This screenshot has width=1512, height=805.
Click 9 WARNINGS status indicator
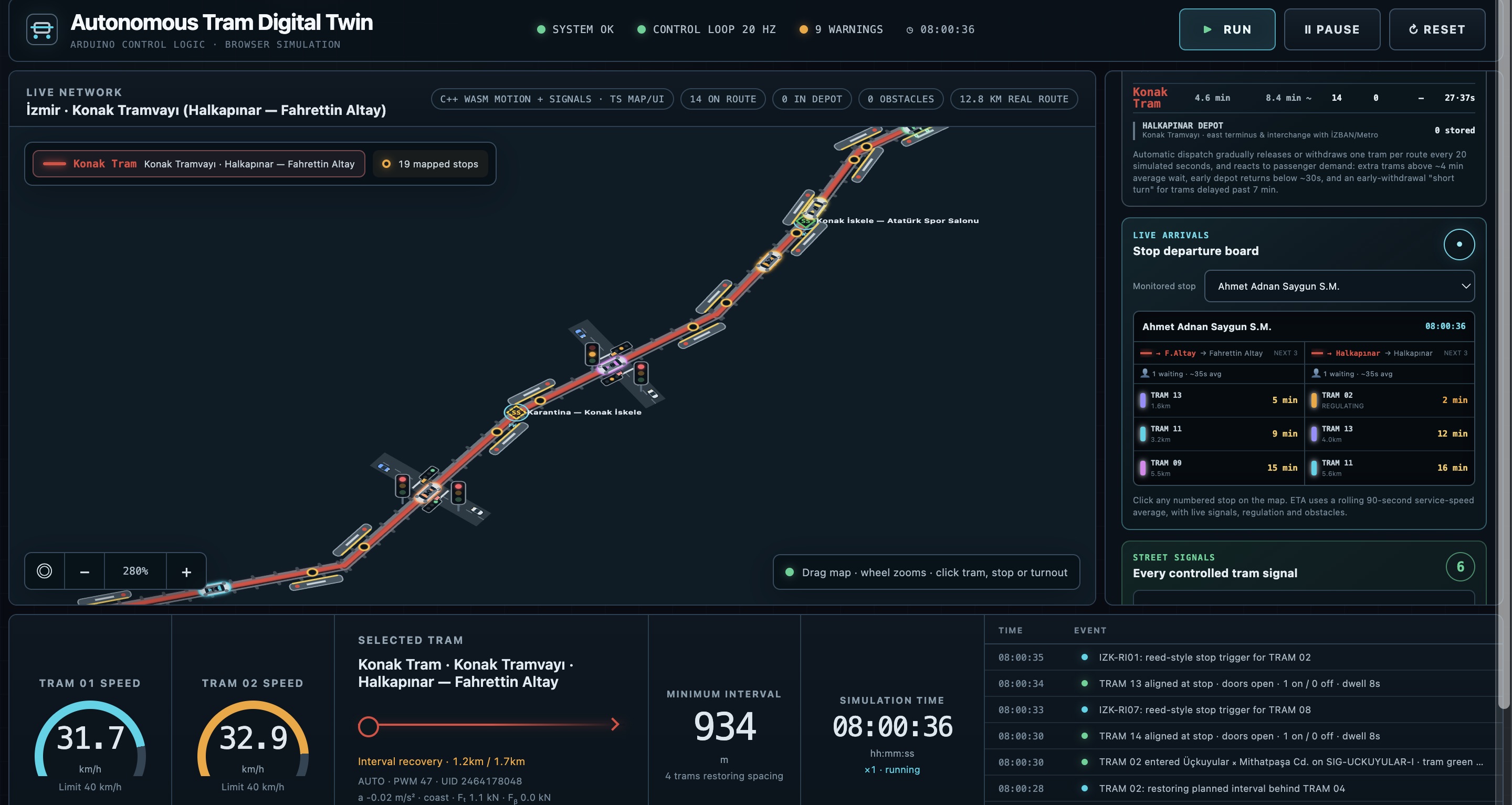pyautogui.click(x=841, y=29)
